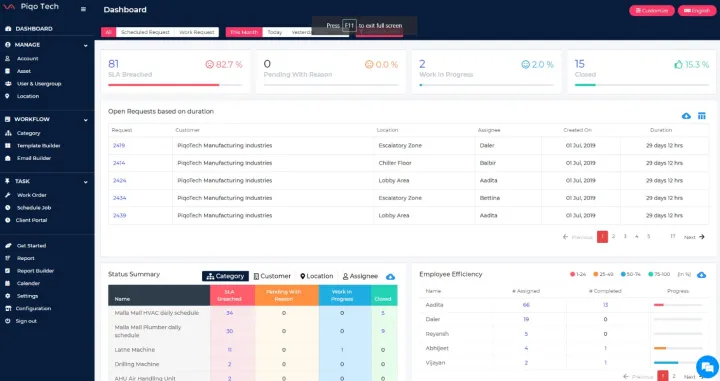Open Work Order in sidebar
Viewport: 720px width, 381px height.
[32, 195]
